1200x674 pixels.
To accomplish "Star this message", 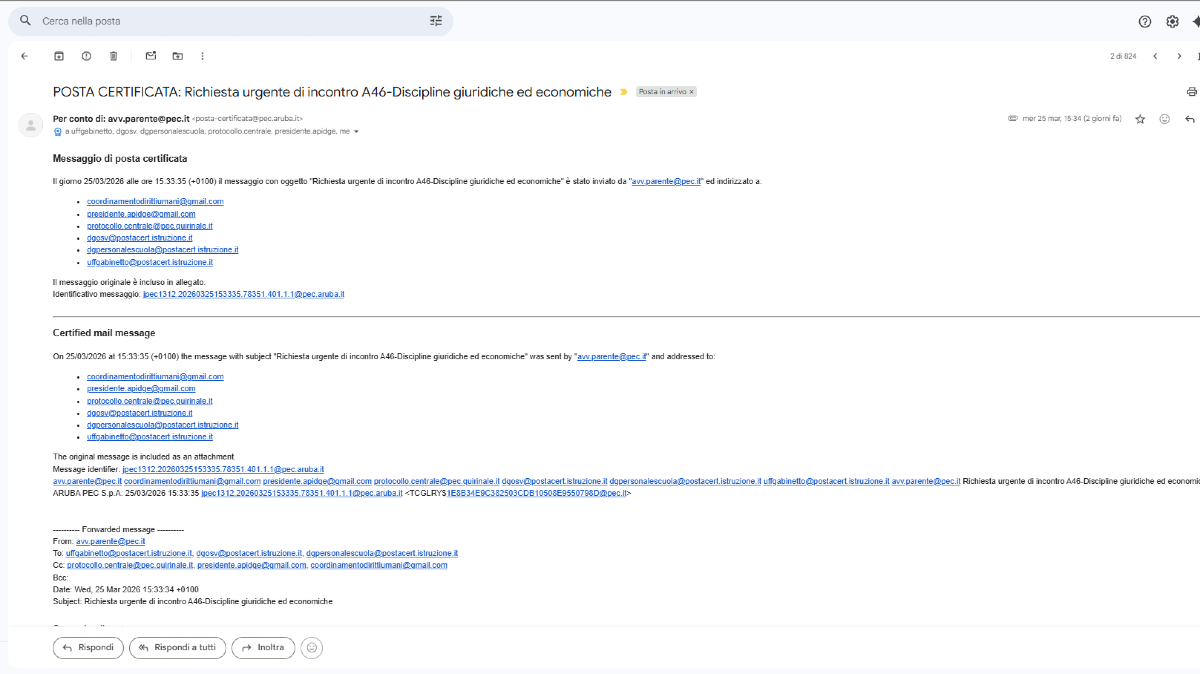I will (x=1140, y=119).
